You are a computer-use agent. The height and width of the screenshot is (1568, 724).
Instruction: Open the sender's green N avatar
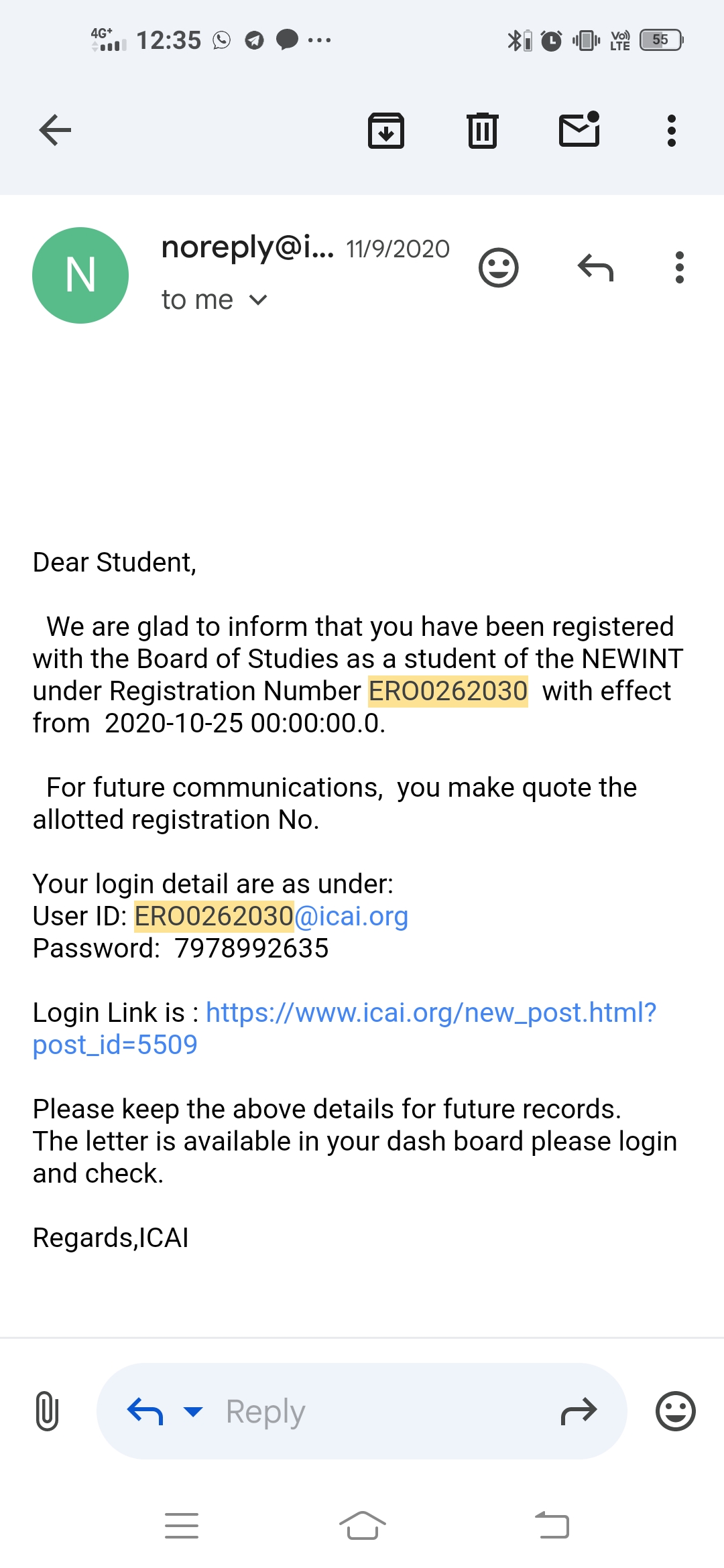80,275
